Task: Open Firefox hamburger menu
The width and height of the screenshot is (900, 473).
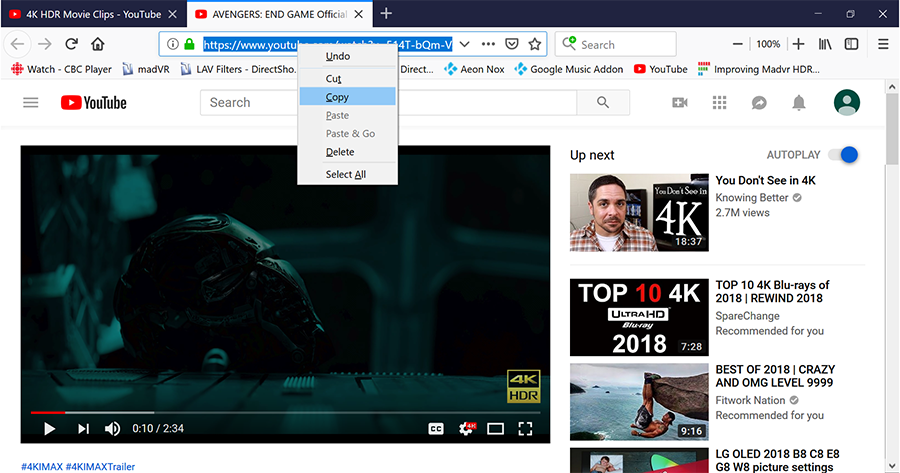Action: [x=883, y=44]
